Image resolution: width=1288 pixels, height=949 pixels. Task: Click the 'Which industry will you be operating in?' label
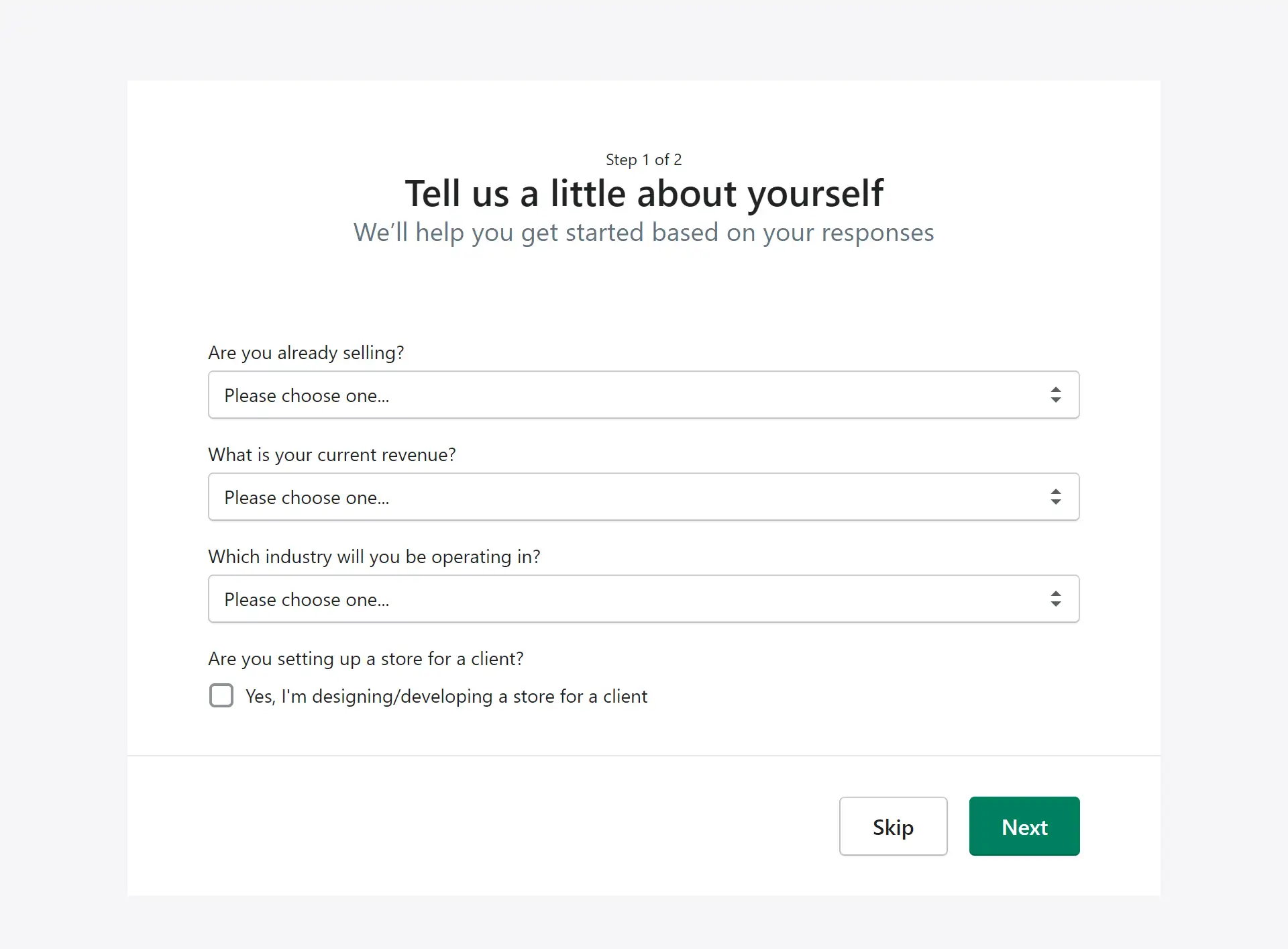pos(374,557)
